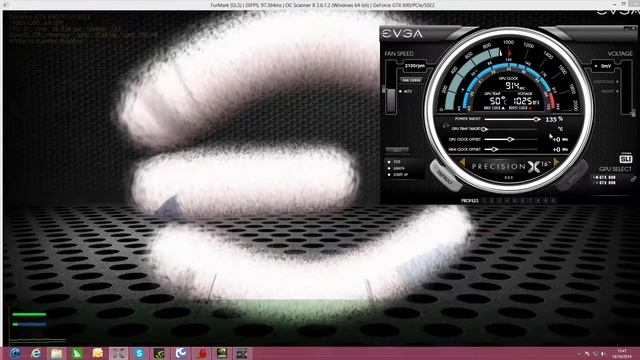This screenshot has width=640, height=360.
Task: Click the Voltage vertical slider handle
Action: (x=632, y=112)
